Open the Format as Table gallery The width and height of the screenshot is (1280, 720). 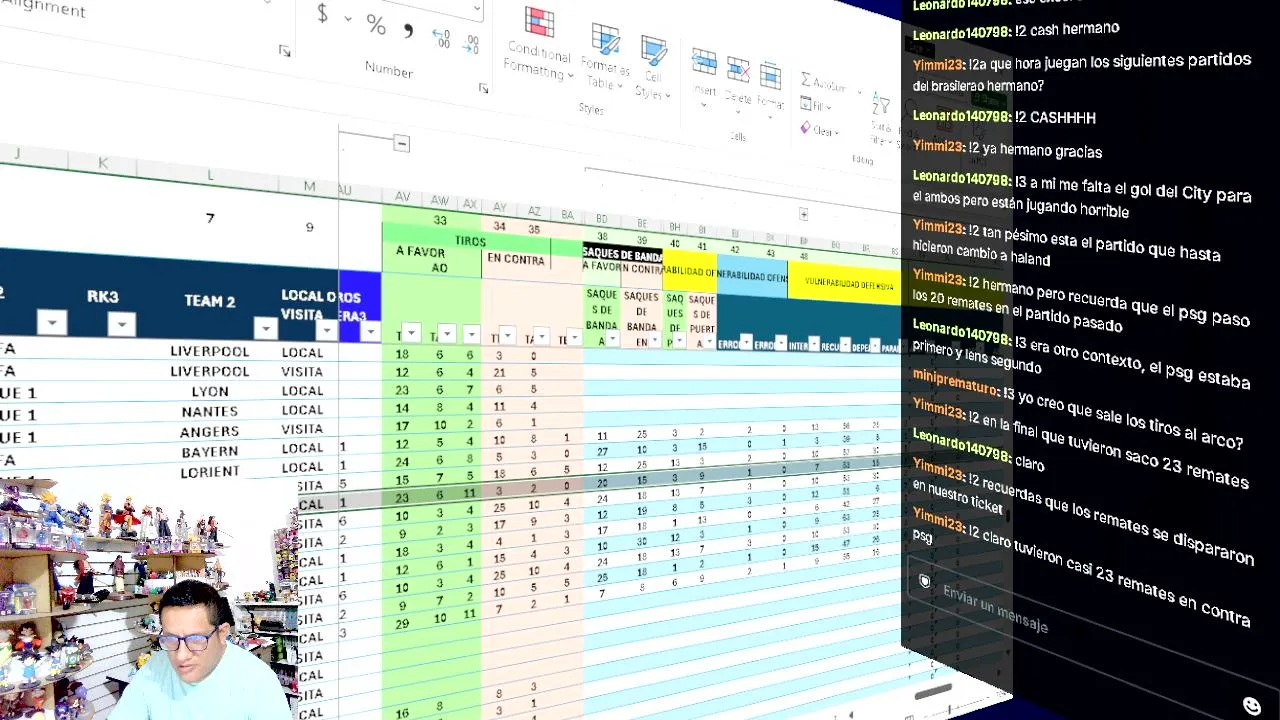click(605, 57)
